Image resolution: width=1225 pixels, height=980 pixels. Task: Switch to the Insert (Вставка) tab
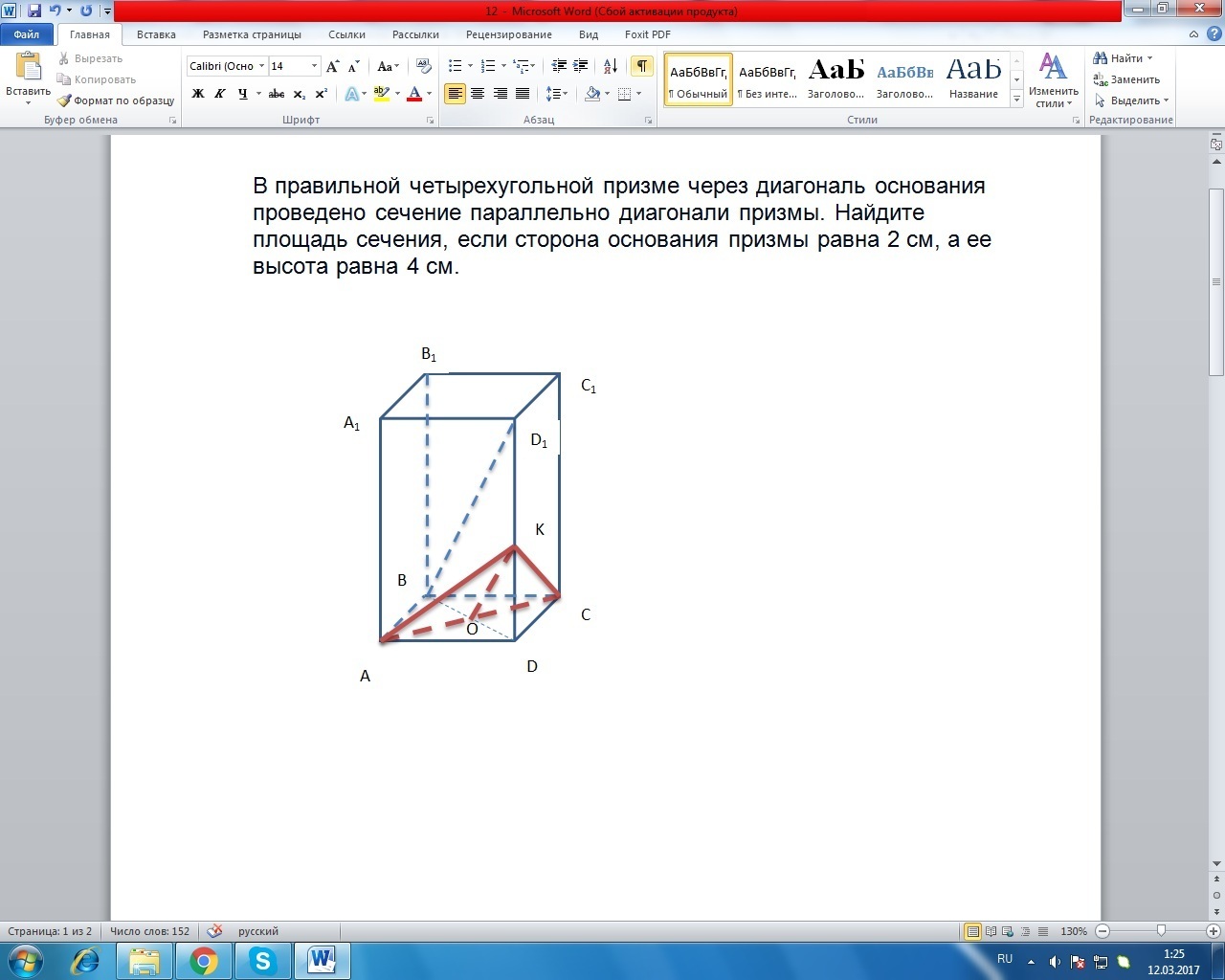(156, 34)
